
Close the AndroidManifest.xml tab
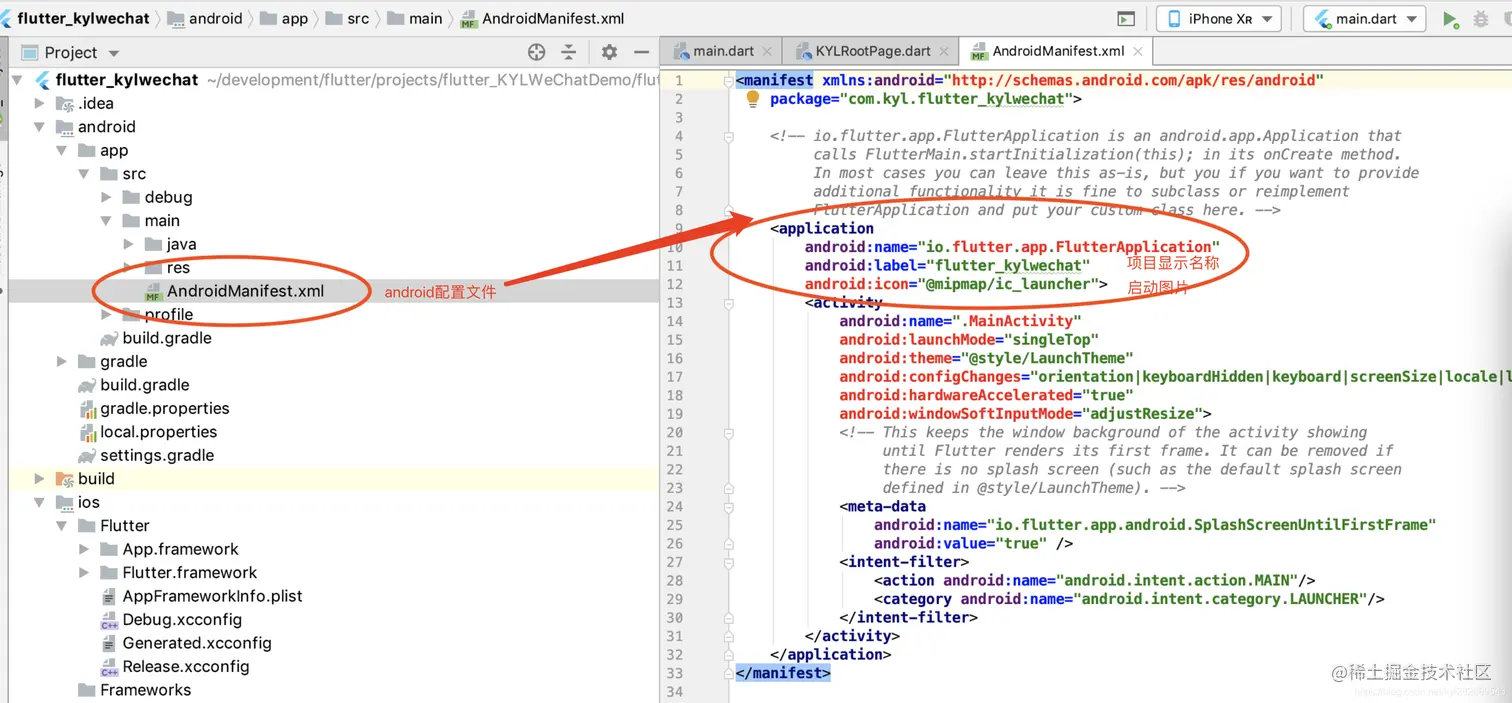[x=1138, y=51]
